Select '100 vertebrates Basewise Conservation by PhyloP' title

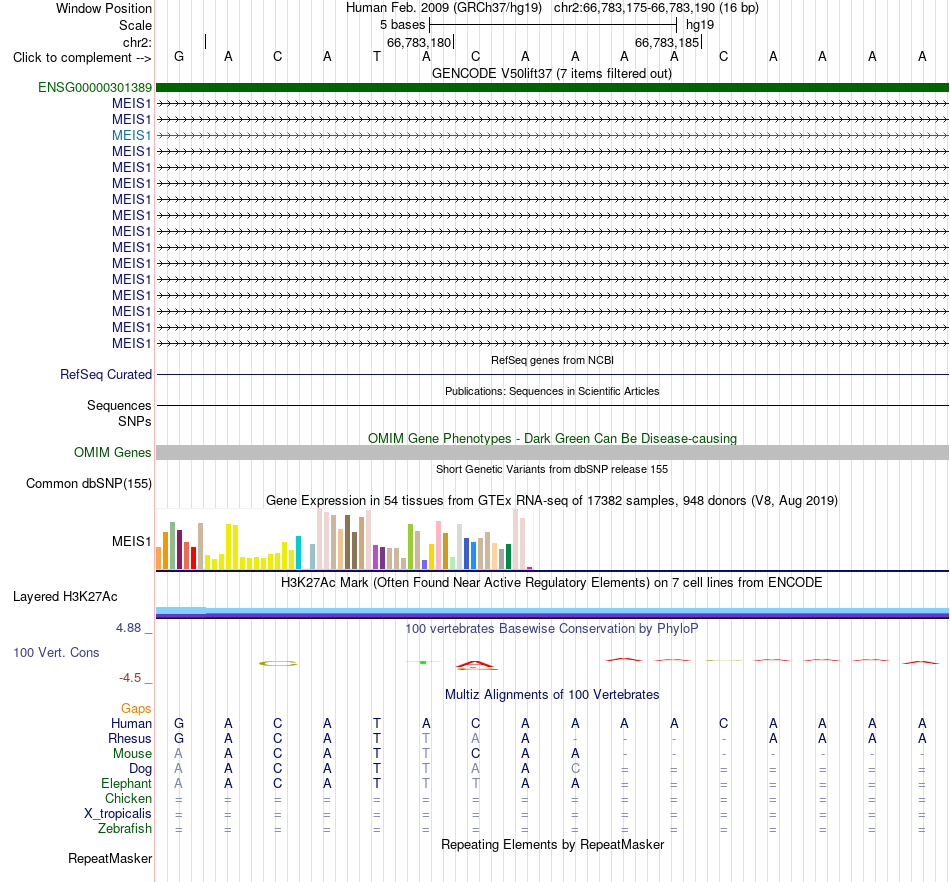pos(552,629)
